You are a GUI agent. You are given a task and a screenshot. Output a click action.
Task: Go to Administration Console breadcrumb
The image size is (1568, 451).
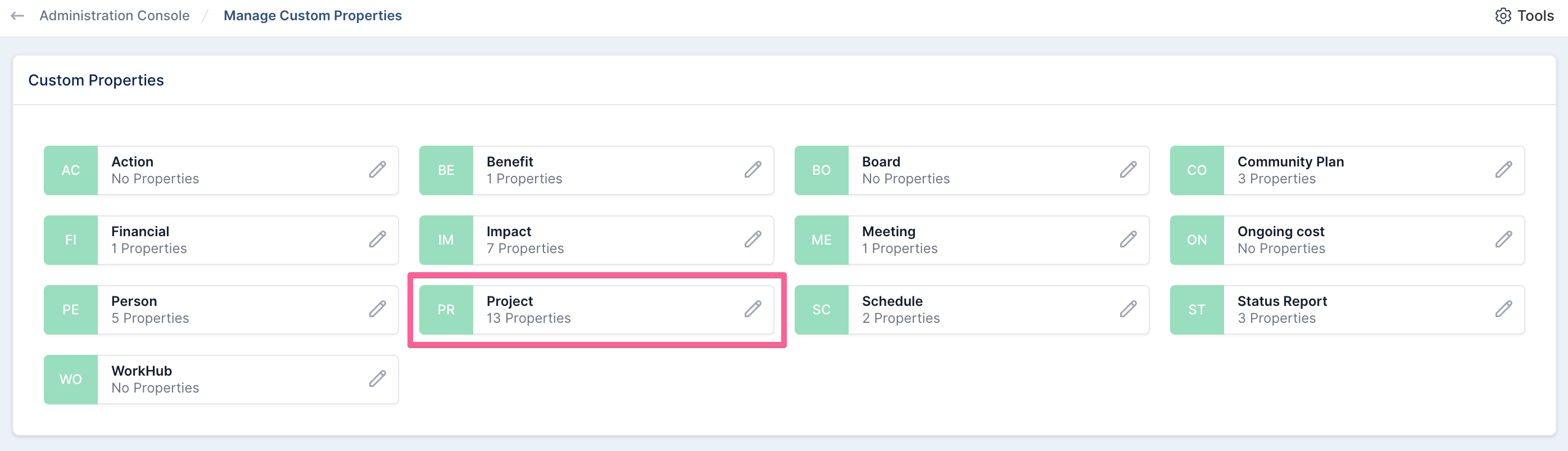tap(115, 16)
